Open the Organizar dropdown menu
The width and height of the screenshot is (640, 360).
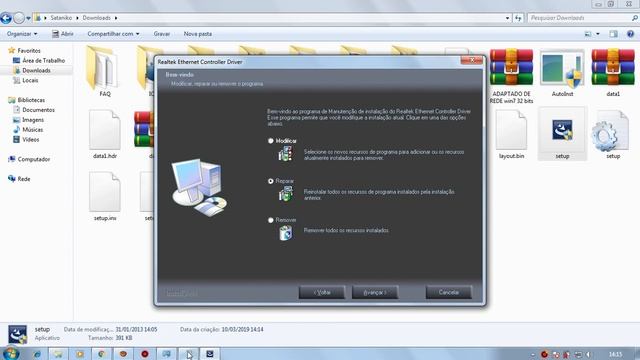tap(22, 34)
